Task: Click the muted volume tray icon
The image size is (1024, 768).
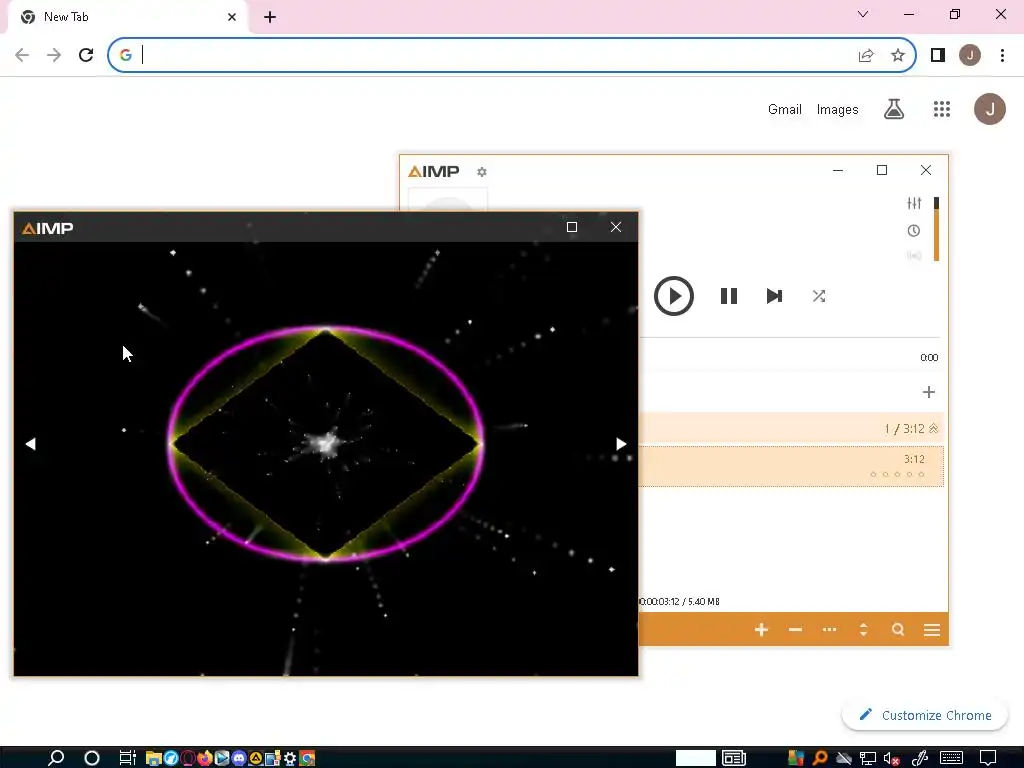Action: point(891,758)
